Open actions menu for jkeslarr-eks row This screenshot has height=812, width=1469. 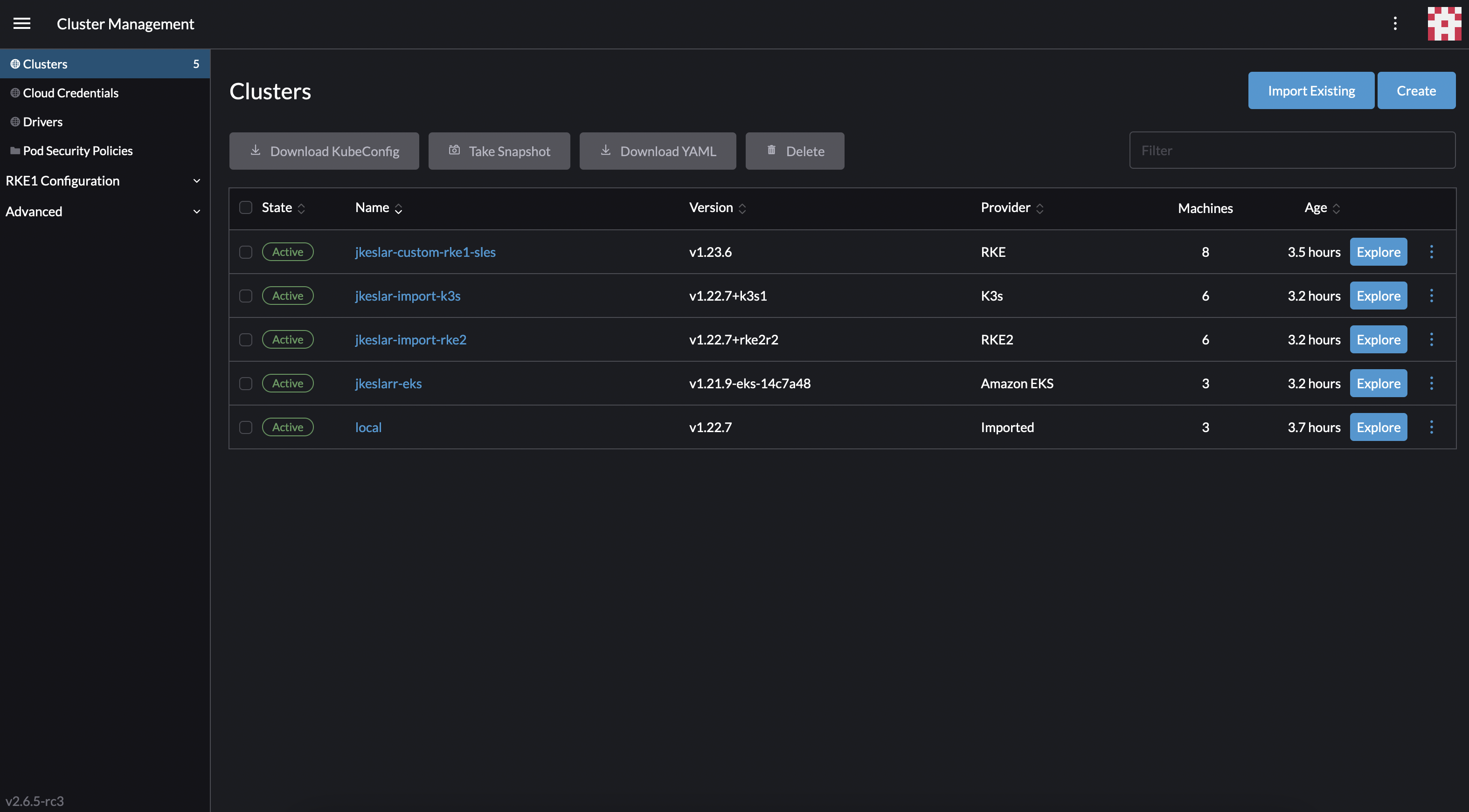click(1431, 384)
